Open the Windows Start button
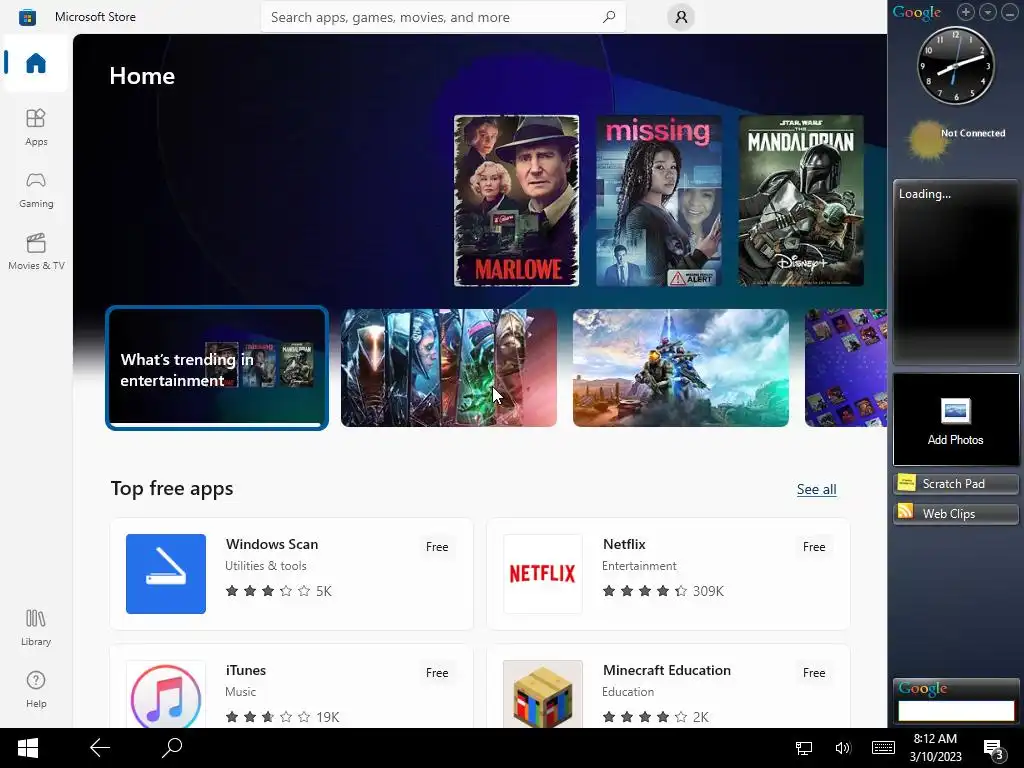Screen dimensions: 1024x768 tap(27, 748)
